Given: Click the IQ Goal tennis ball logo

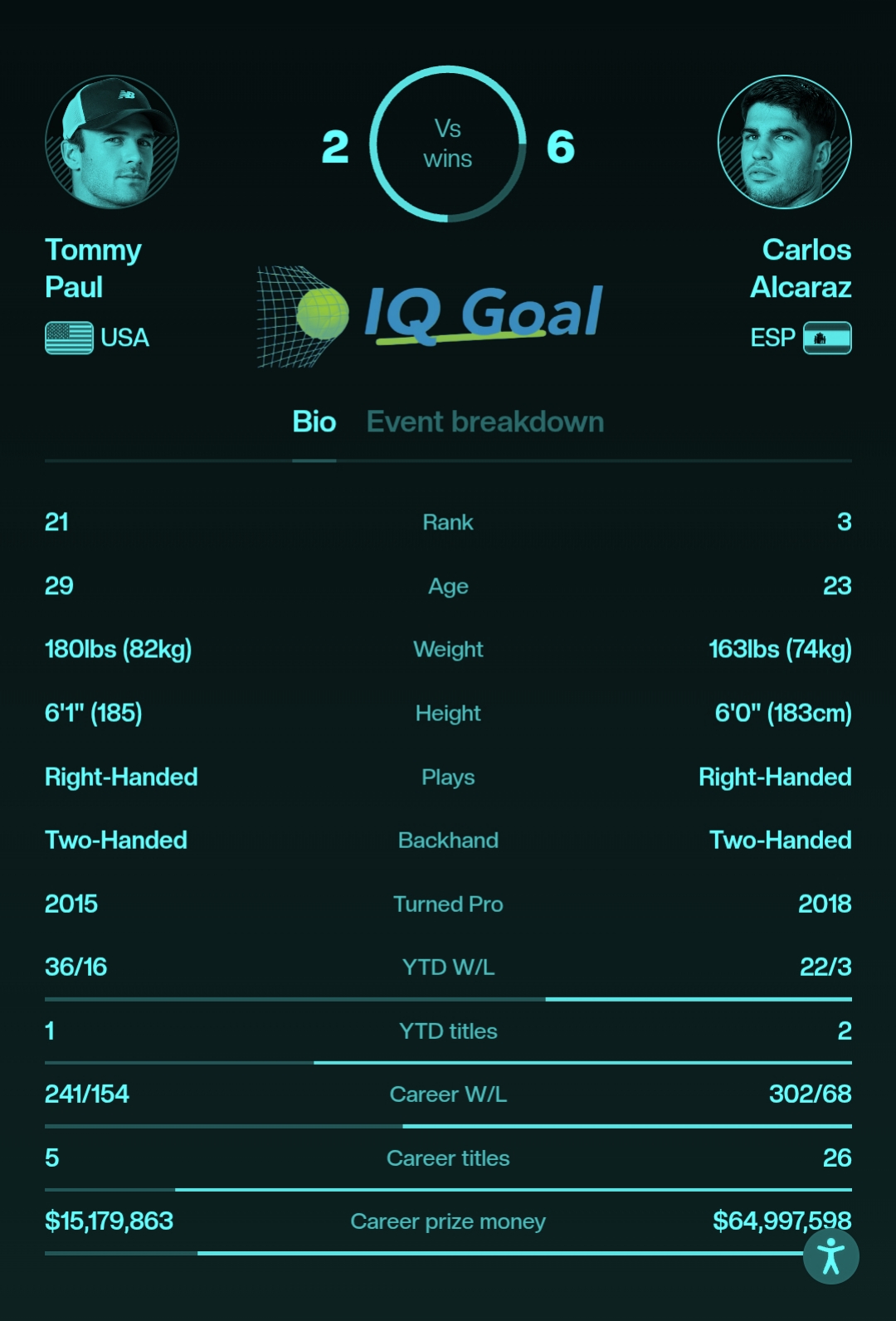Looking at the screenshot, I should point(430,316).
